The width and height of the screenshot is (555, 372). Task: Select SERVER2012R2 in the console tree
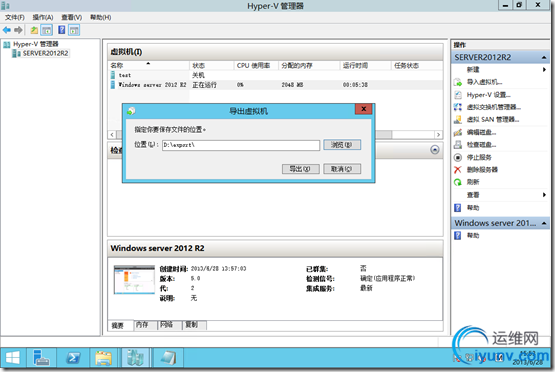(45, 53)
